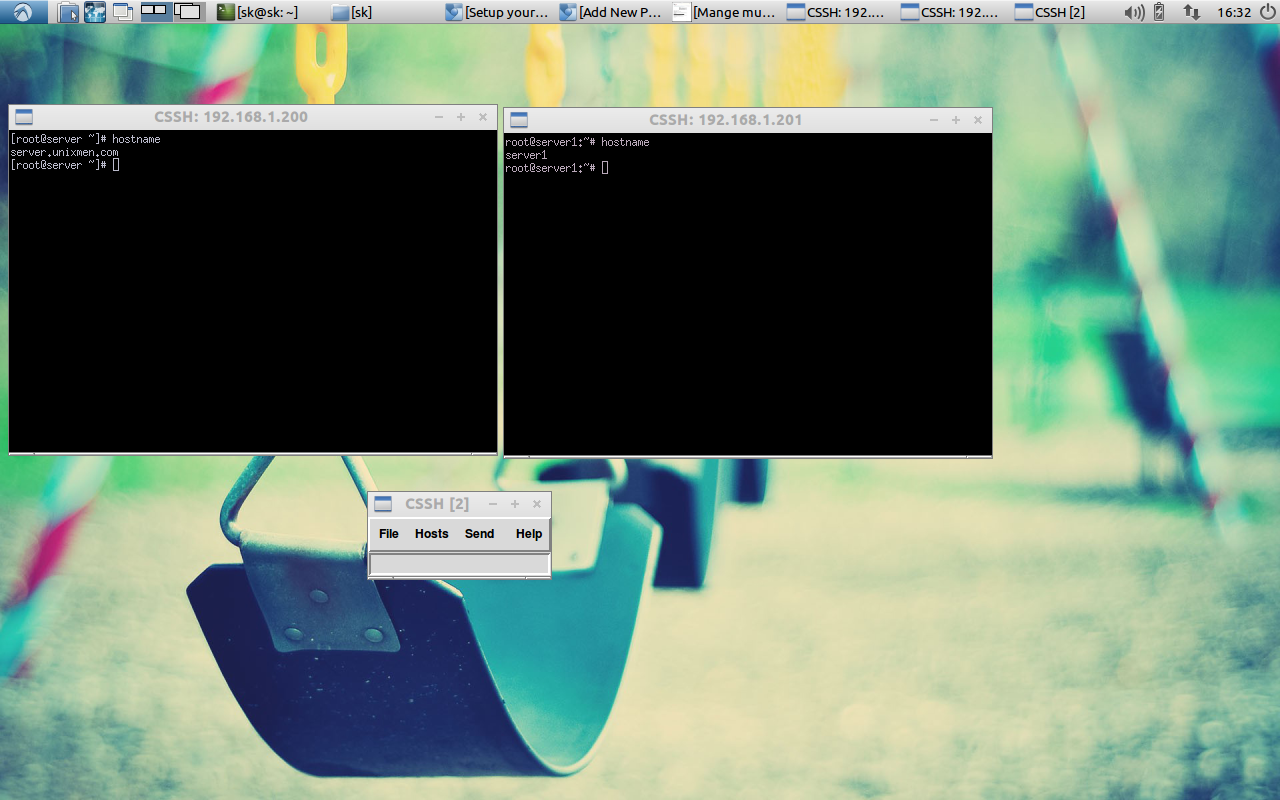The height and width of the screenshot is (800, 1280).
Task: Focus the CSSH [2] command input field
Action: (x=459, y=564)
